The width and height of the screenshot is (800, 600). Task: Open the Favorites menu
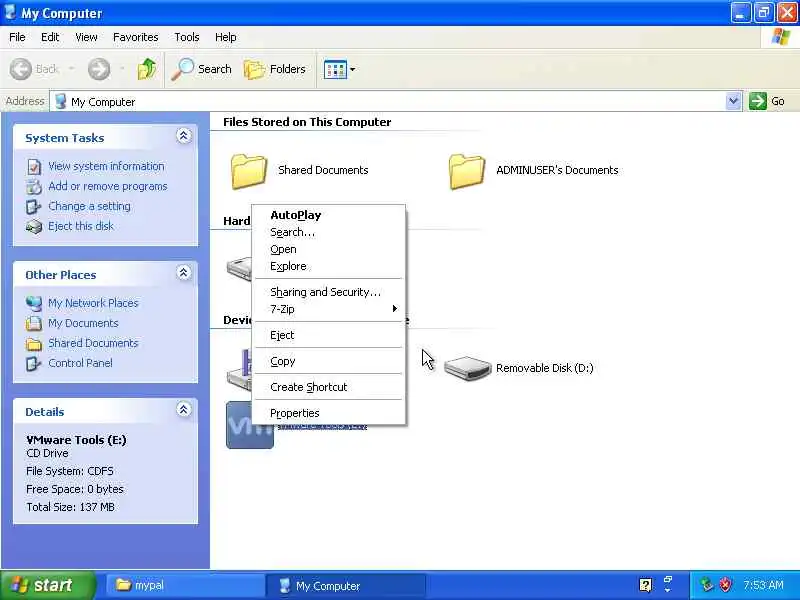(x=136, y=37)
